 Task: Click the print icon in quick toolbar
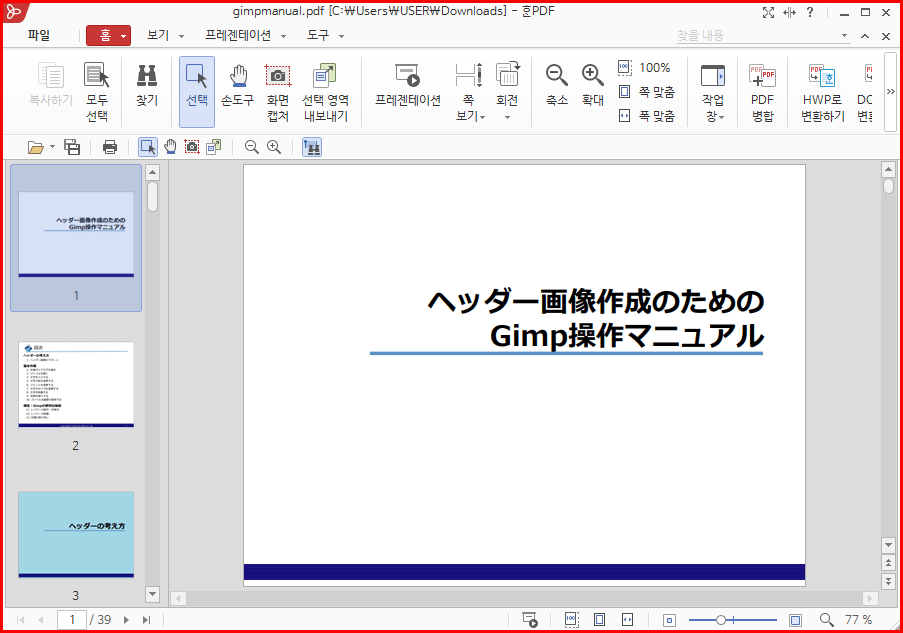(109, 147)
